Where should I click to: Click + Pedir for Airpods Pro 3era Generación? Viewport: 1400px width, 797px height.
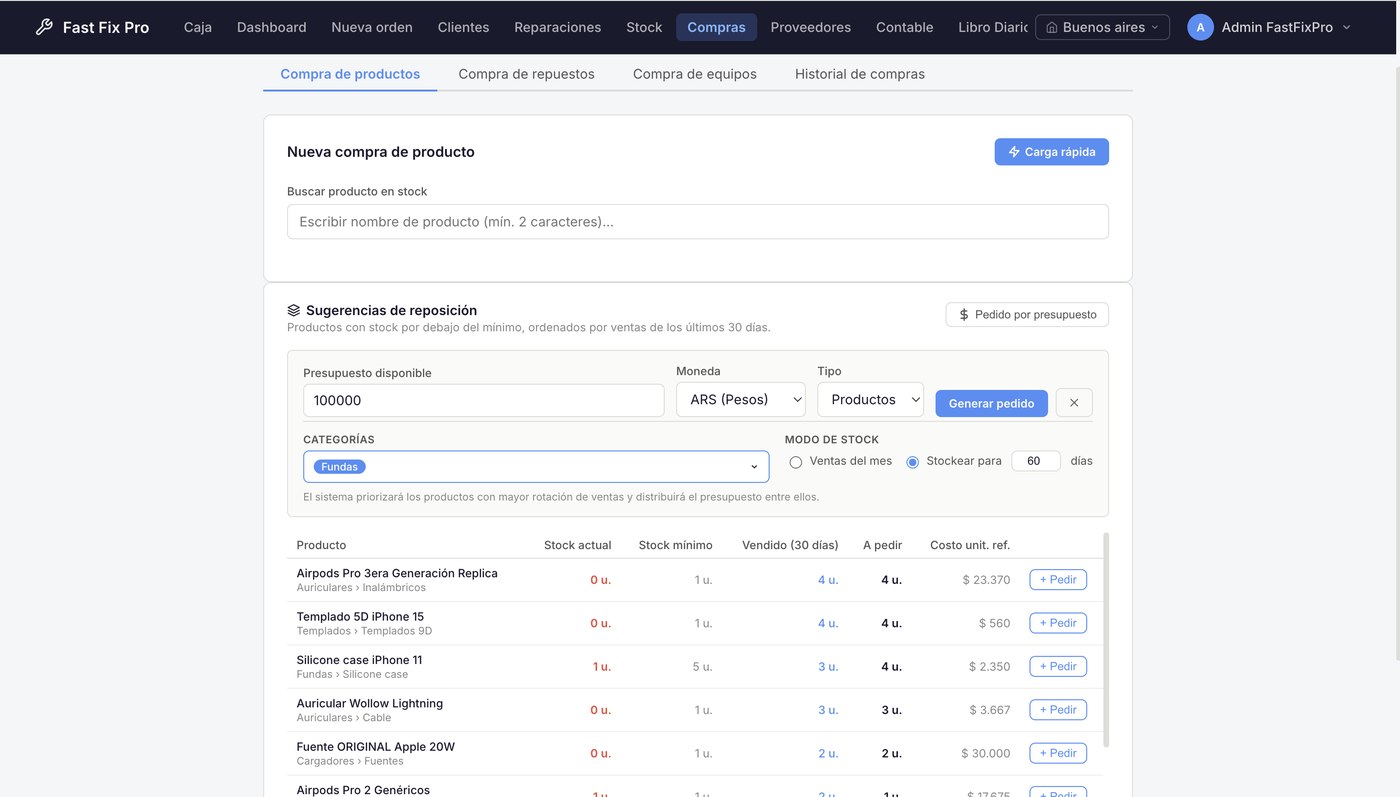click(1058, 580)
